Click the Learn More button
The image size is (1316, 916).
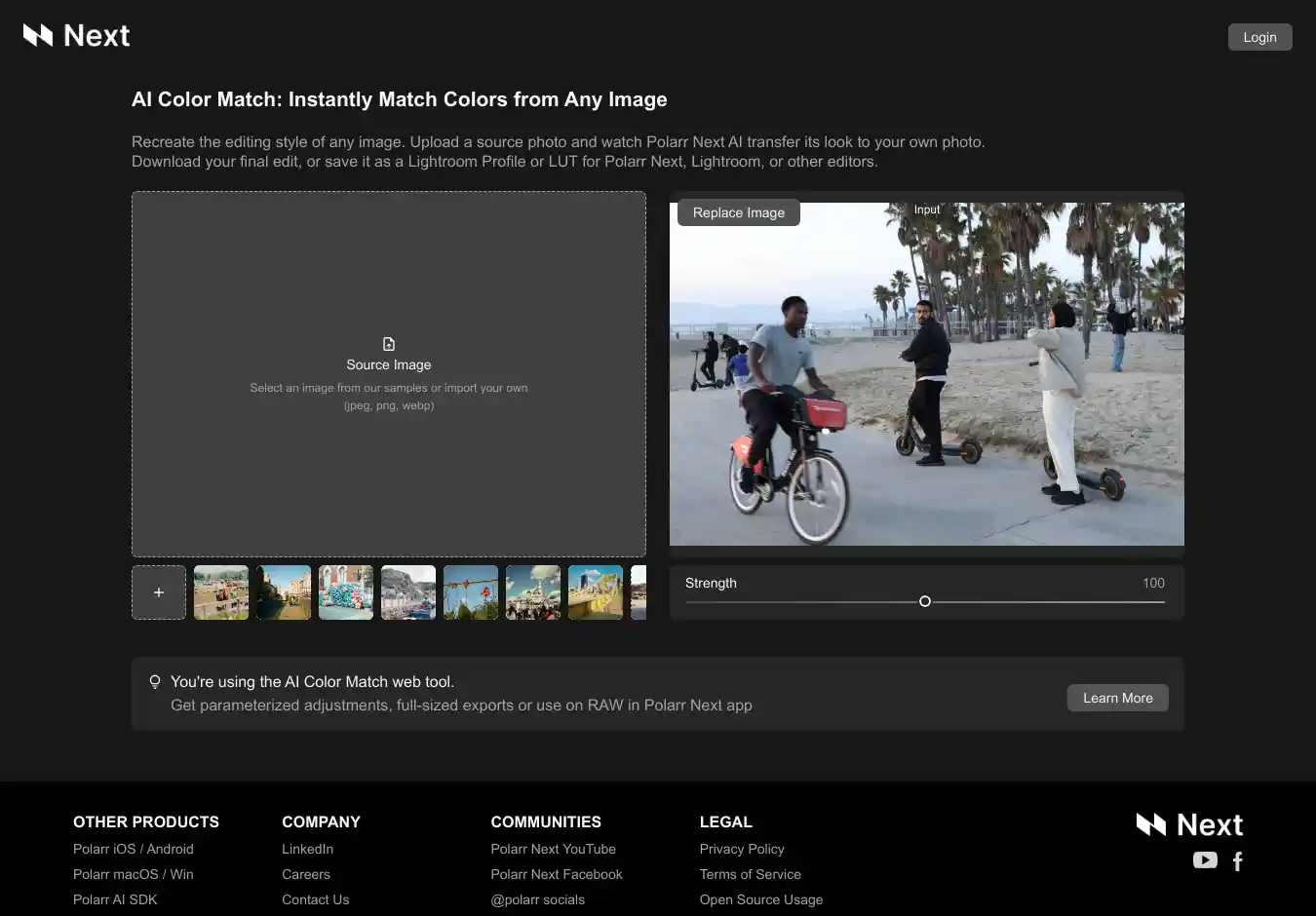pos(1117,698)
